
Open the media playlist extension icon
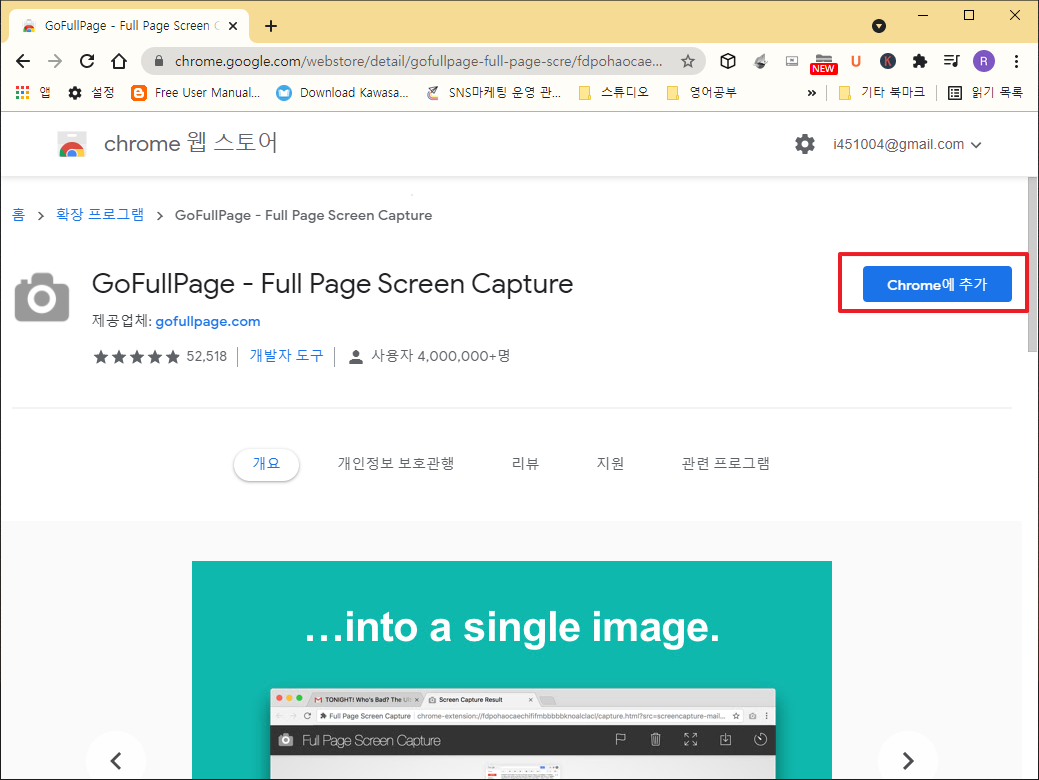click(x=950, y=61)
